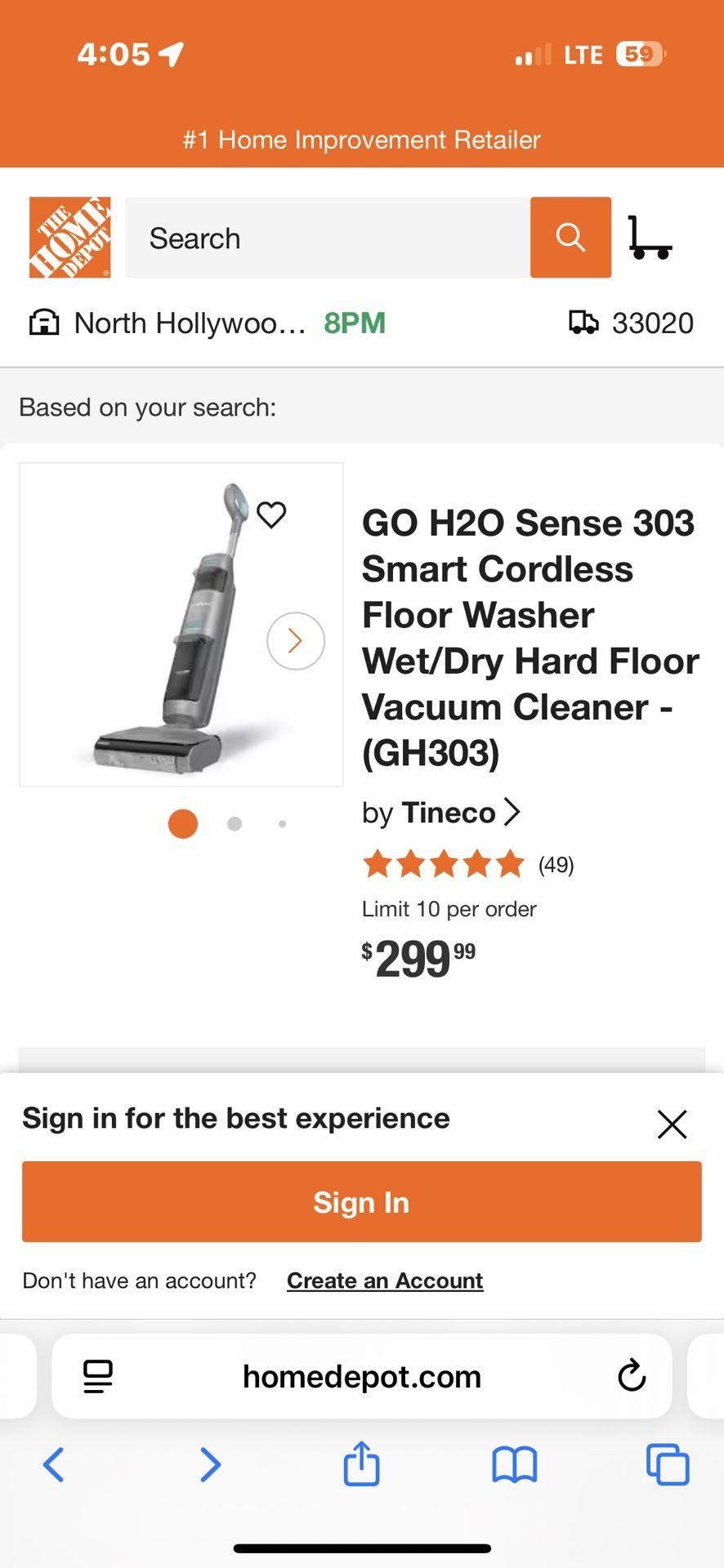Dismiss the sign in prompt

click(x=672, y=1125)
